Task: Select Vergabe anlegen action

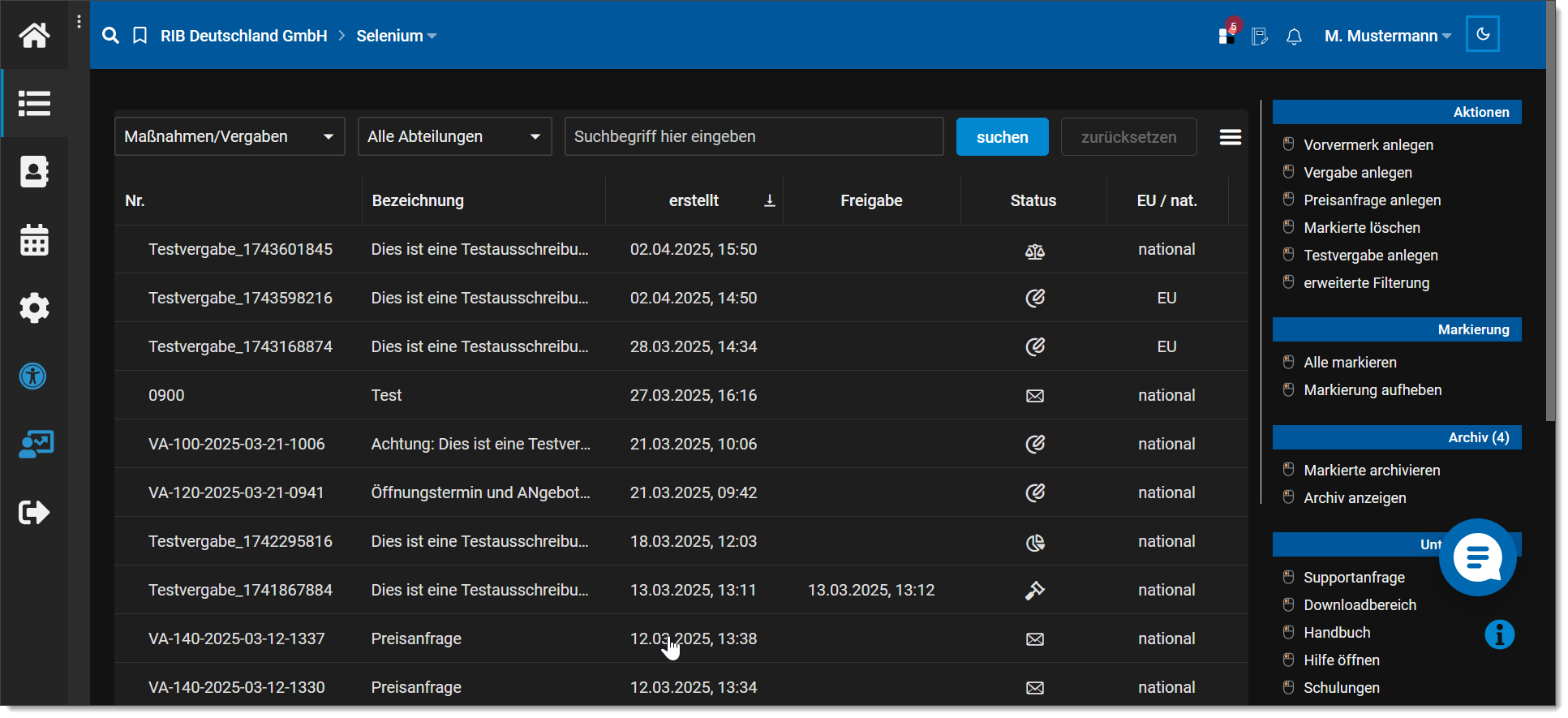Action: (1357, 173)
